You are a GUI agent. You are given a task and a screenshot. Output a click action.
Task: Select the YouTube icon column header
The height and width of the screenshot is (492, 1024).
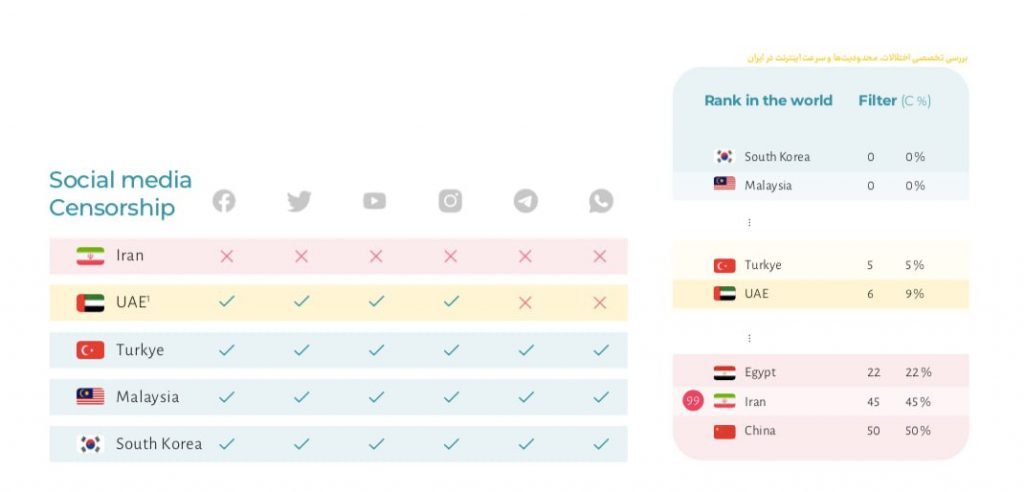click(374, 201)
